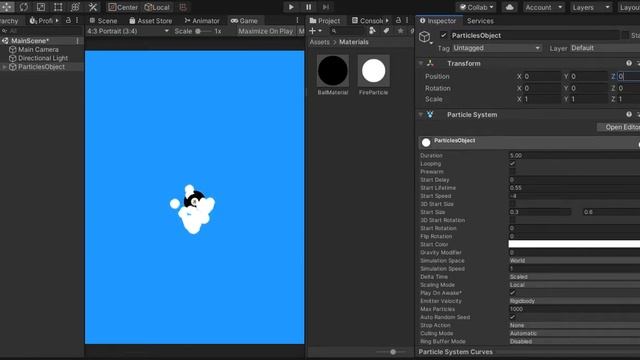640x360 pixels.
Task: Toggle grid snapping icon
Action: click(183, 7)
